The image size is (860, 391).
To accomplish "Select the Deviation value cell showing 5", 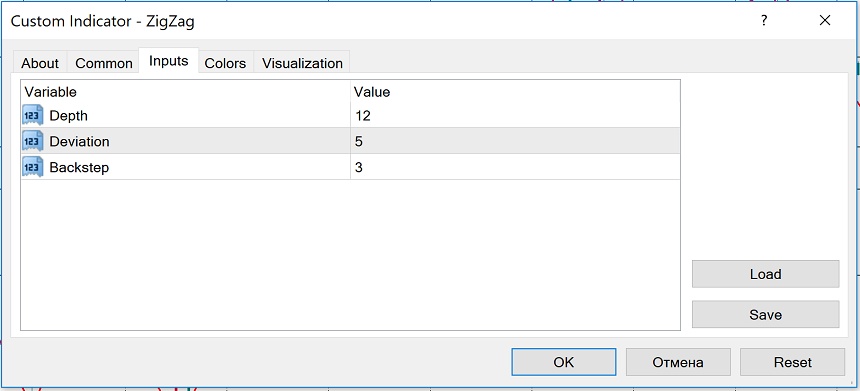I will click(x=515, y=141).
